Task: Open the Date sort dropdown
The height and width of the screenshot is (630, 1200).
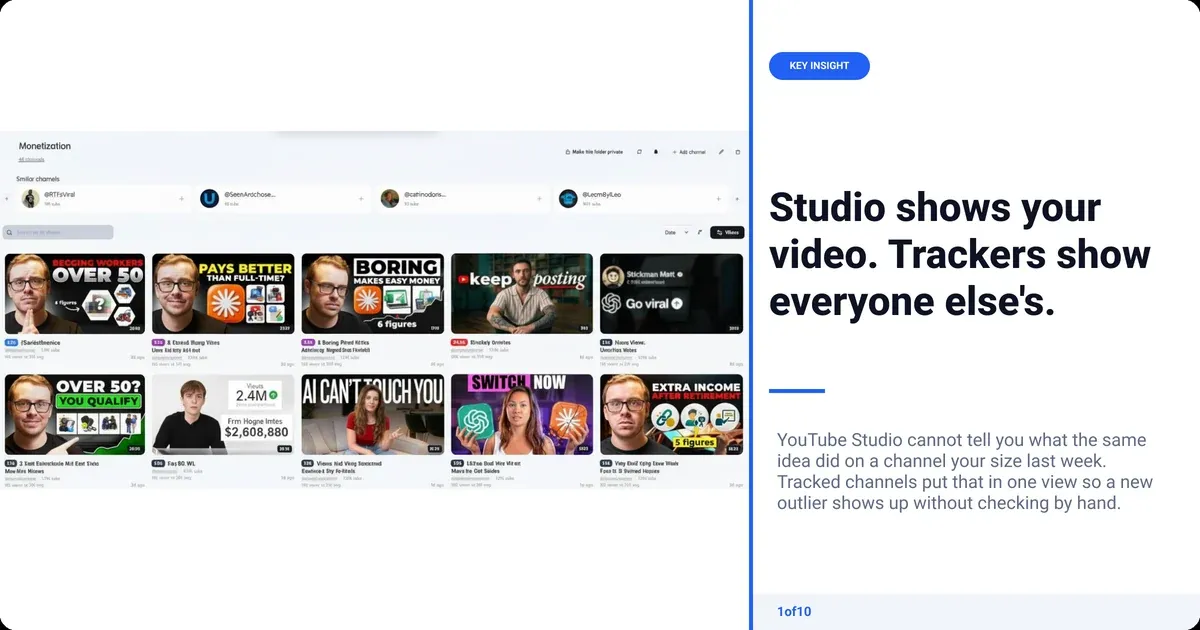Action: pos(677,232)
